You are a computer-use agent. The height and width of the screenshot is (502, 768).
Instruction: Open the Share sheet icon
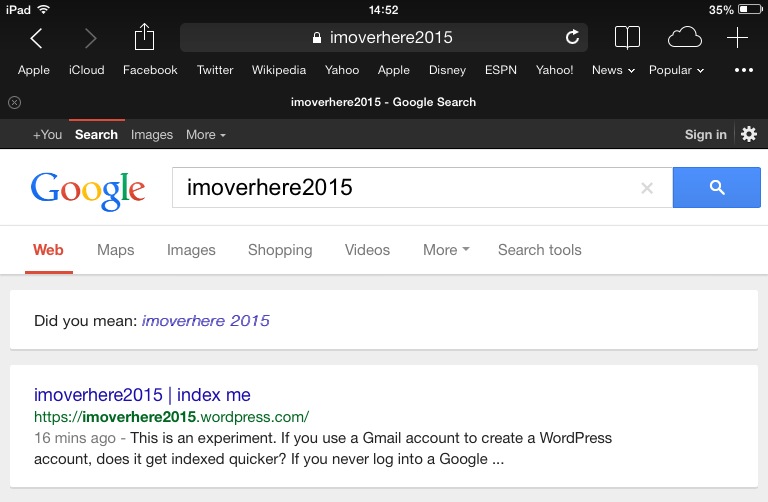145,38
